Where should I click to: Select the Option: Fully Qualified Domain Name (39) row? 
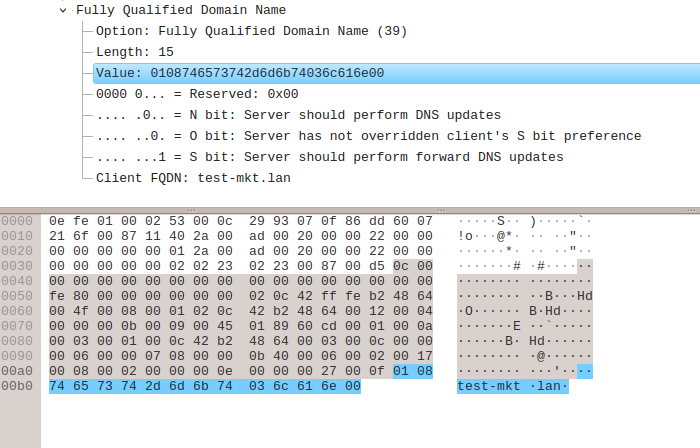(x=251, y=31)
